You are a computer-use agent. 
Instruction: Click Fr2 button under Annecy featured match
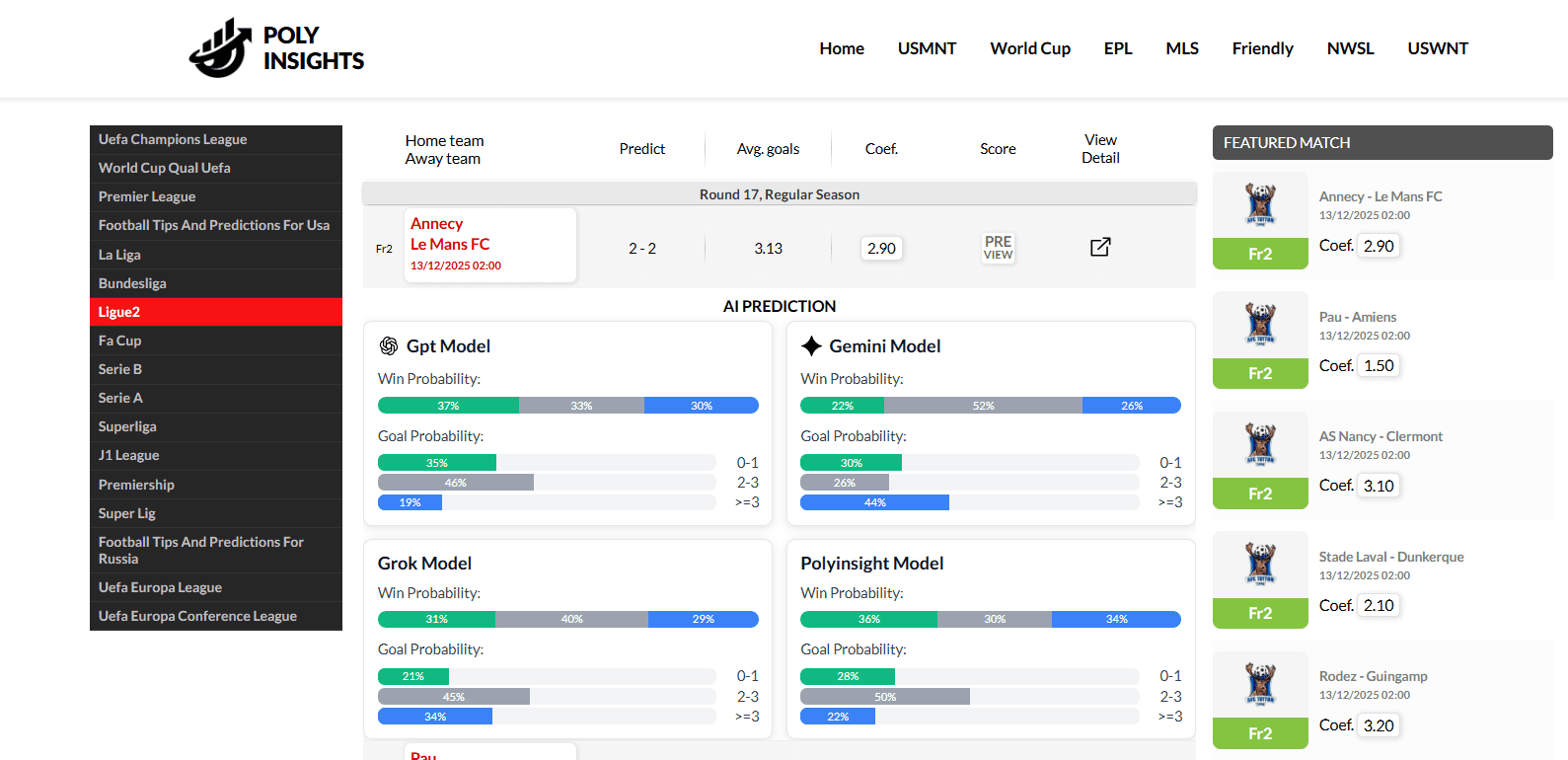[x=1260, y=254]
